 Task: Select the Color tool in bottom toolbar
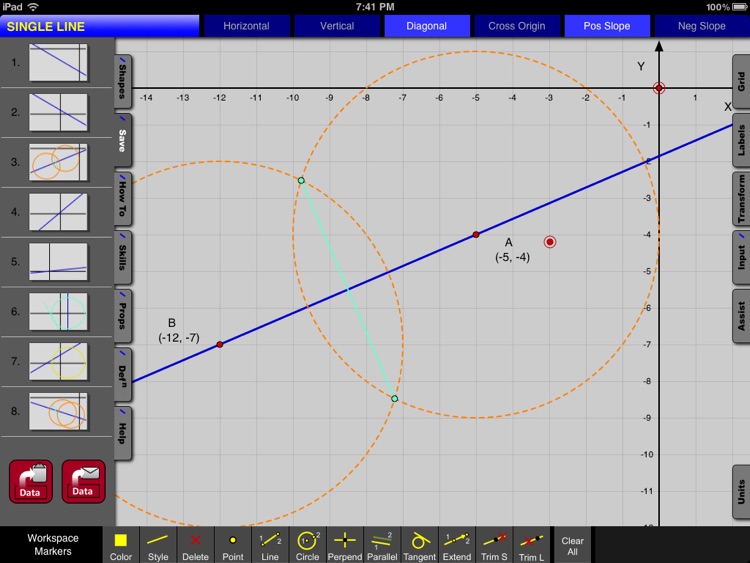[121, 545]
